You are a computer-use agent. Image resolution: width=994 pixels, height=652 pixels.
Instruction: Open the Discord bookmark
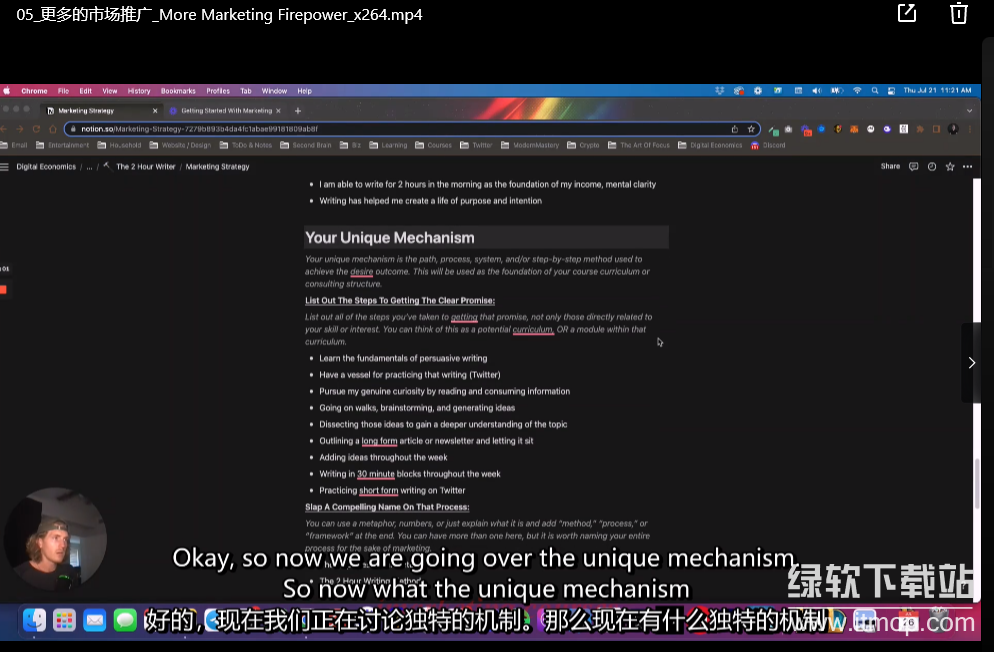[x=772, y=145]
